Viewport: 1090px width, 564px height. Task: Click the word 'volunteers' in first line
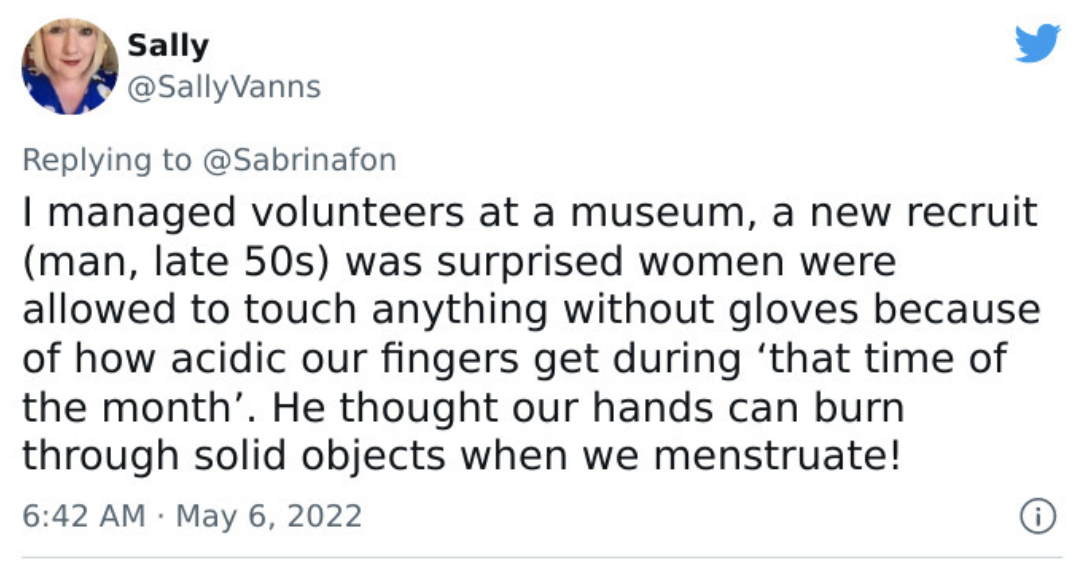pyautogui.click(x=357, y=213)
